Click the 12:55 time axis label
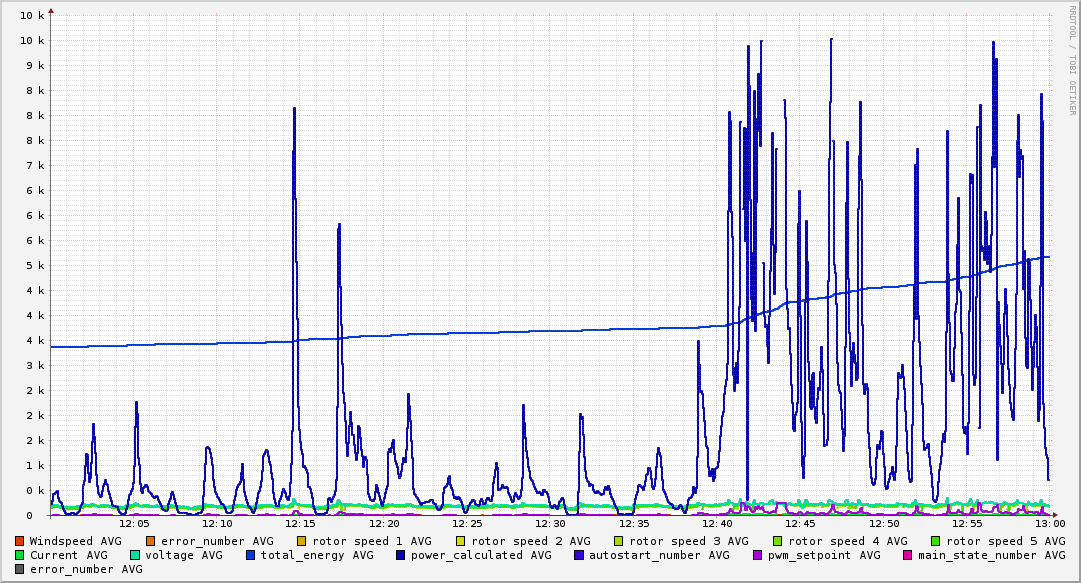The height and width of the screenshot is (583, 1081). tap(967, 524)
